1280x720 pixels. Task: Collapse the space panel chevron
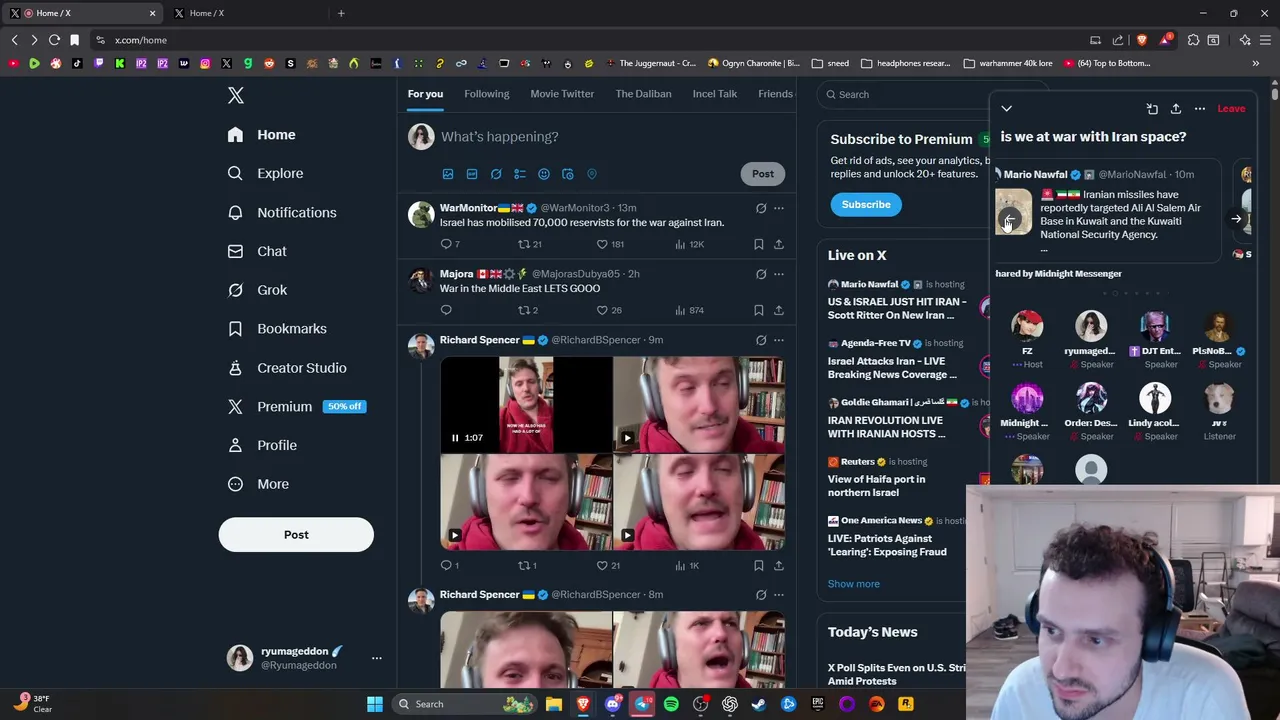[x=1007, y=108]
